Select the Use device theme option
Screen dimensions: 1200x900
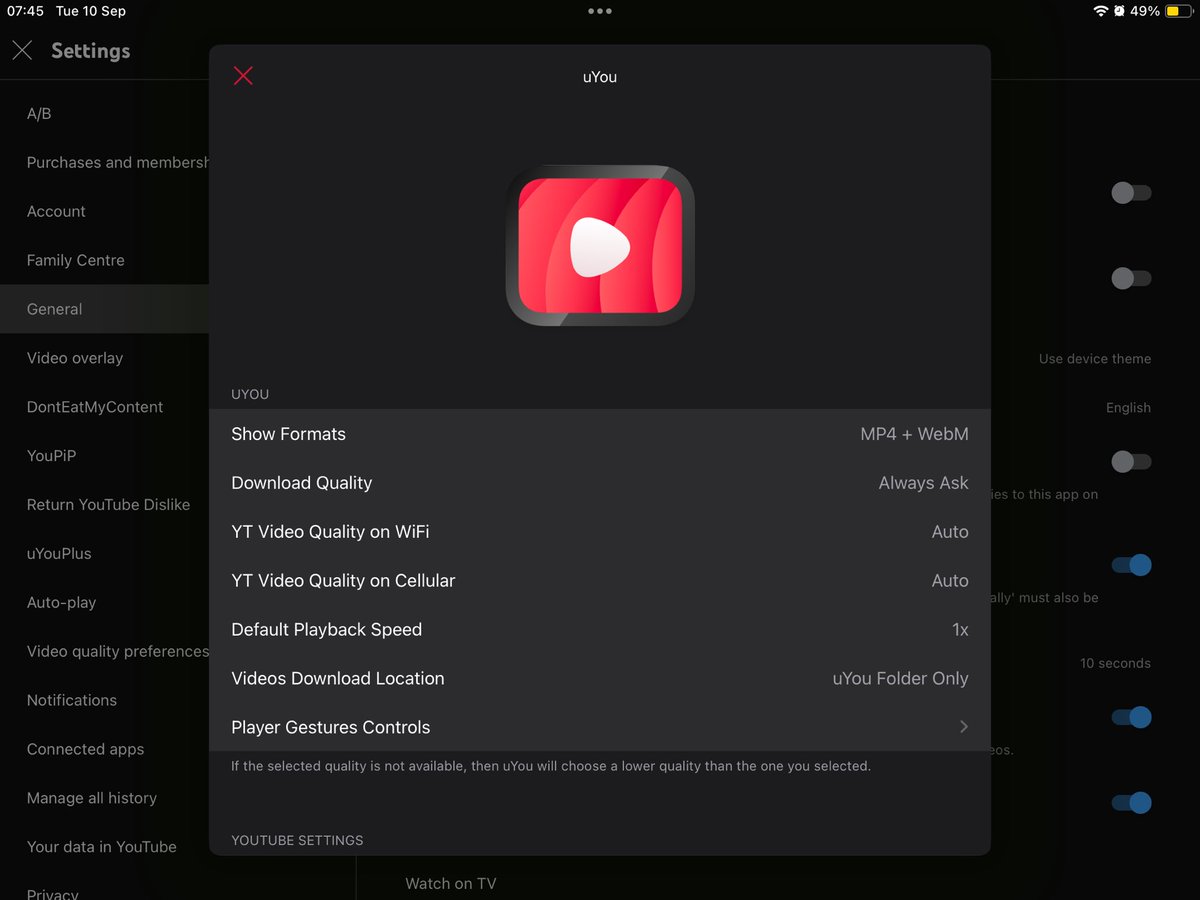coord(1094,359)
